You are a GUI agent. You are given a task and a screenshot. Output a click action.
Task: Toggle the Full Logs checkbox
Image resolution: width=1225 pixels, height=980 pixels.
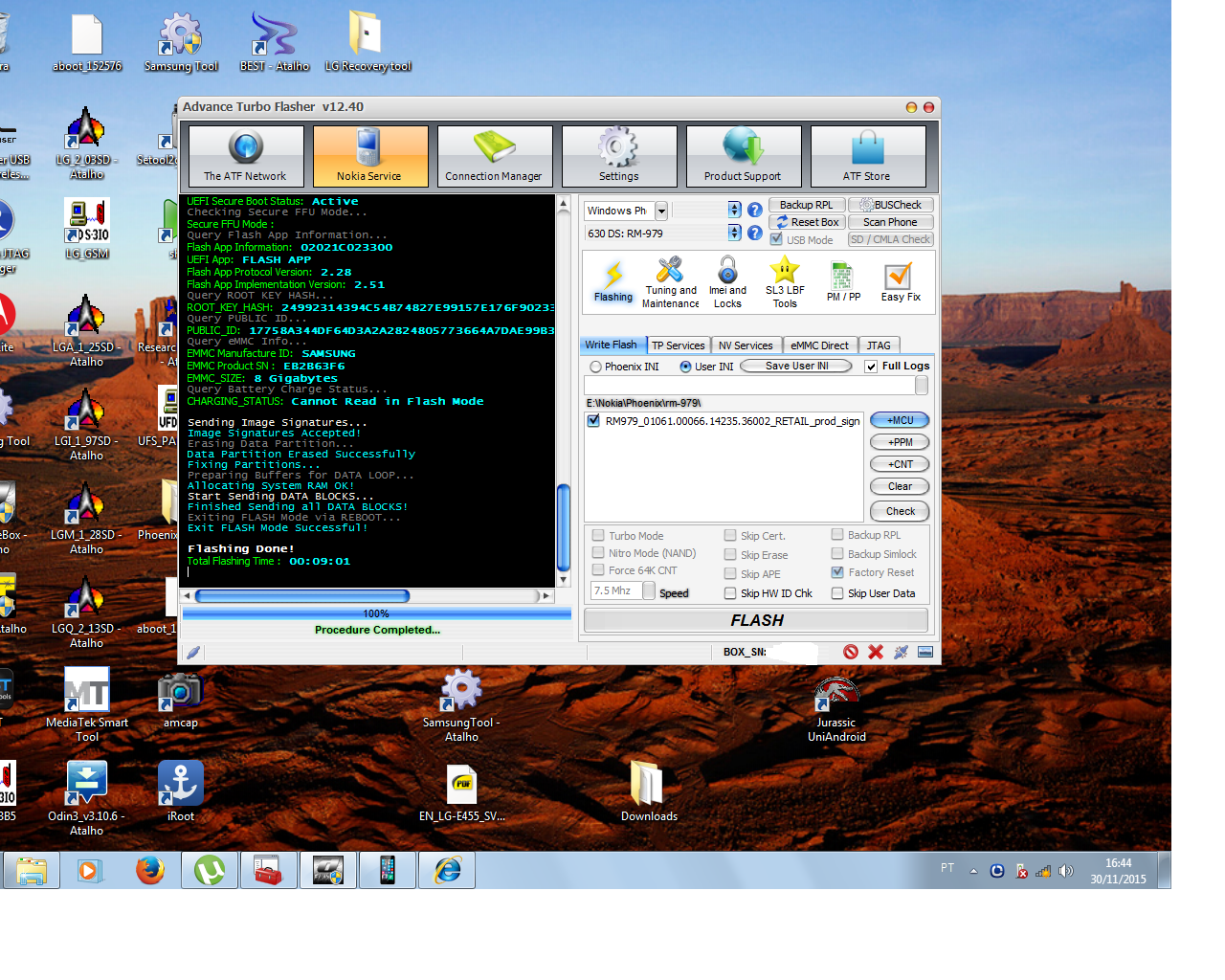pos(871,367)
